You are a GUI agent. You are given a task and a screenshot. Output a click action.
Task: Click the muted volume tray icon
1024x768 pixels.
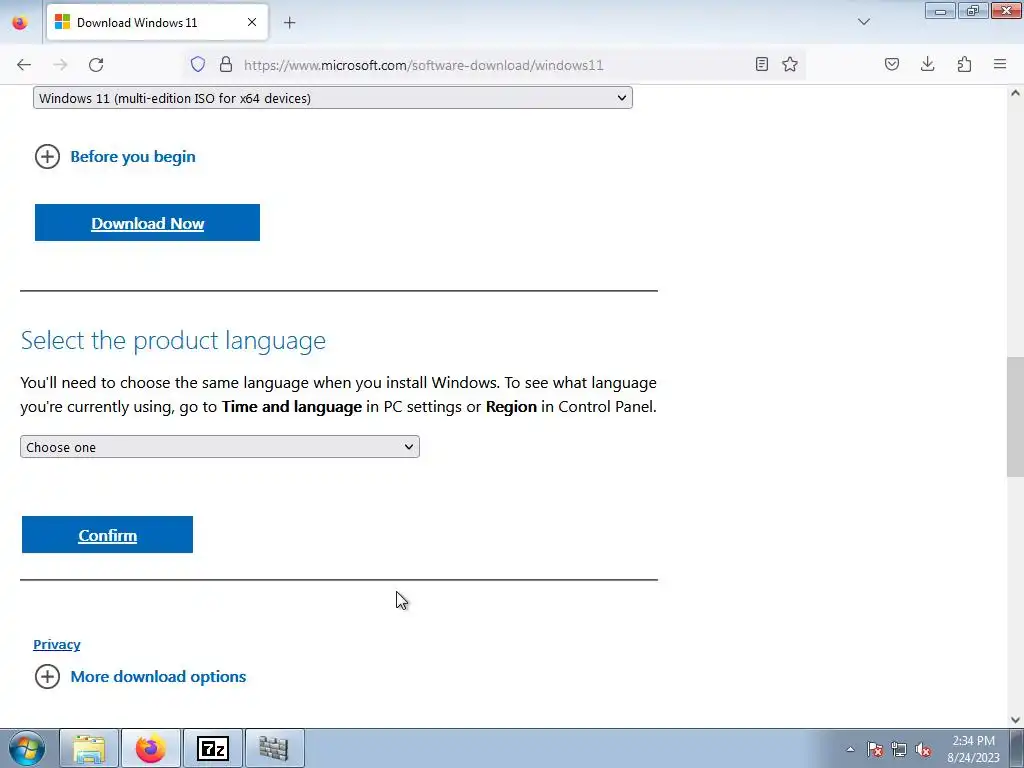click(923, 750)
